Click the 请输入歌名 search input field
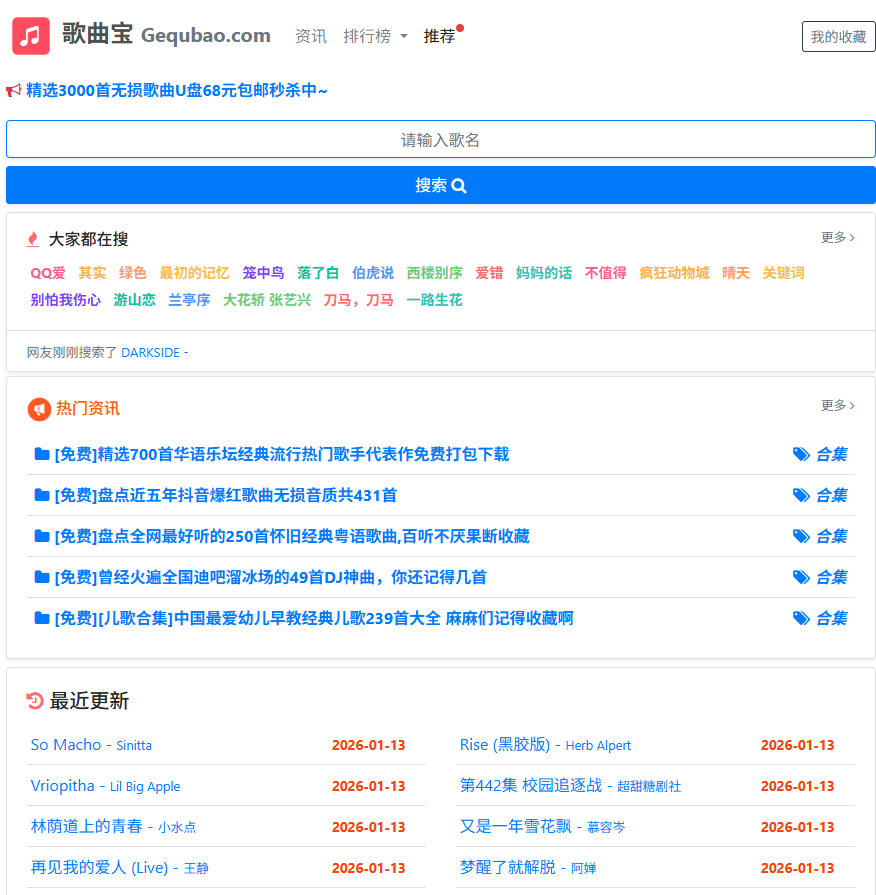This screenshot has width=876, height=895. [440, 139]
